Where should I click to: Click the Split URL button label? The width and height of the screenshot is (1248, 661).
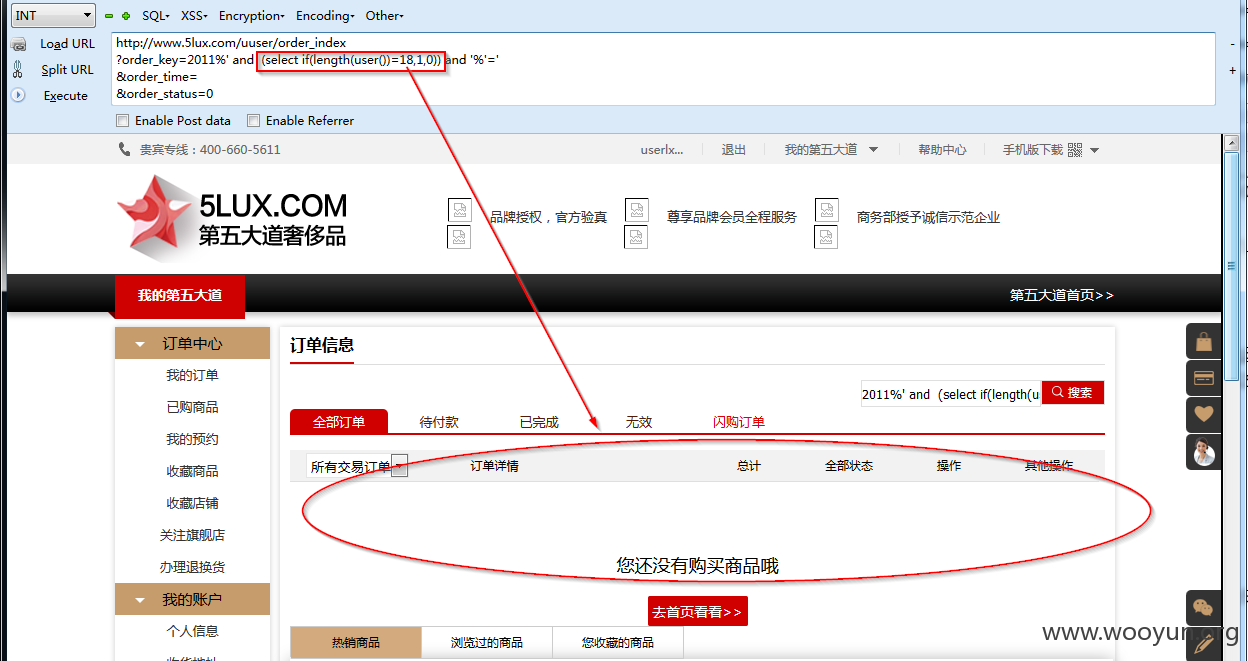pyautogui.click(x=68, y=70)
